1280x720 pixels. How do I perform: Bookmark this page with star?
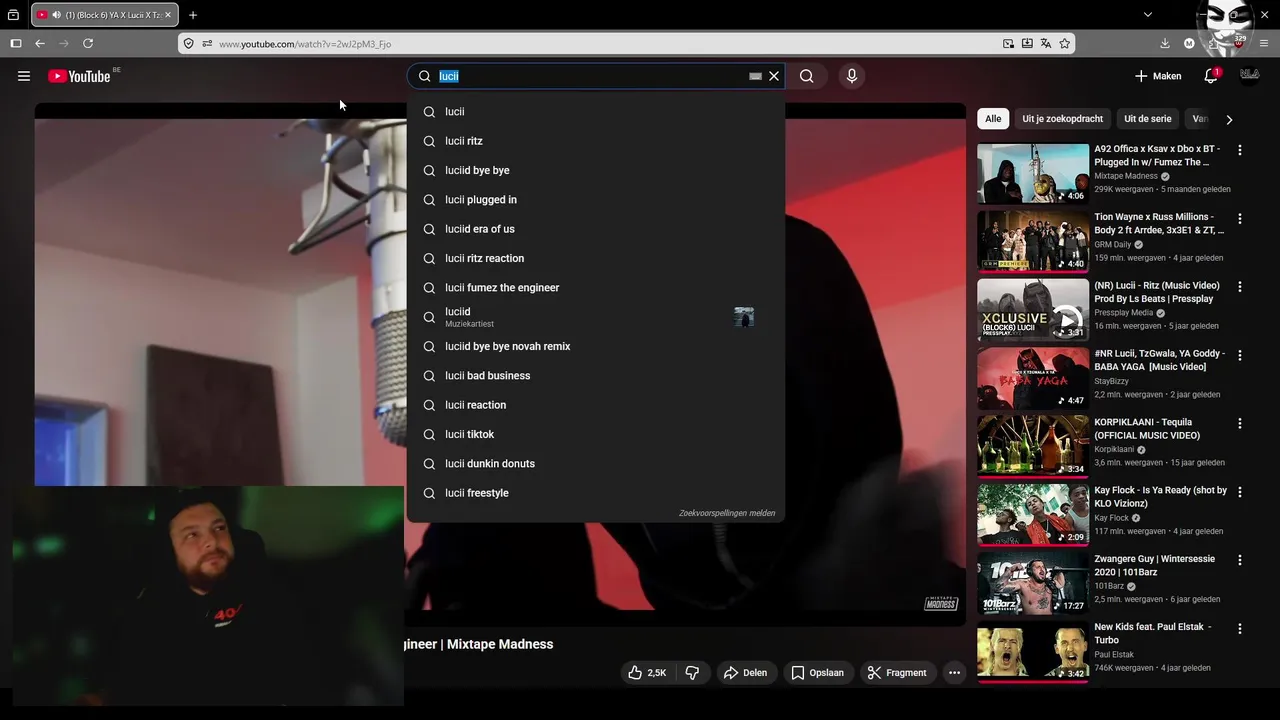[1065, 43]
